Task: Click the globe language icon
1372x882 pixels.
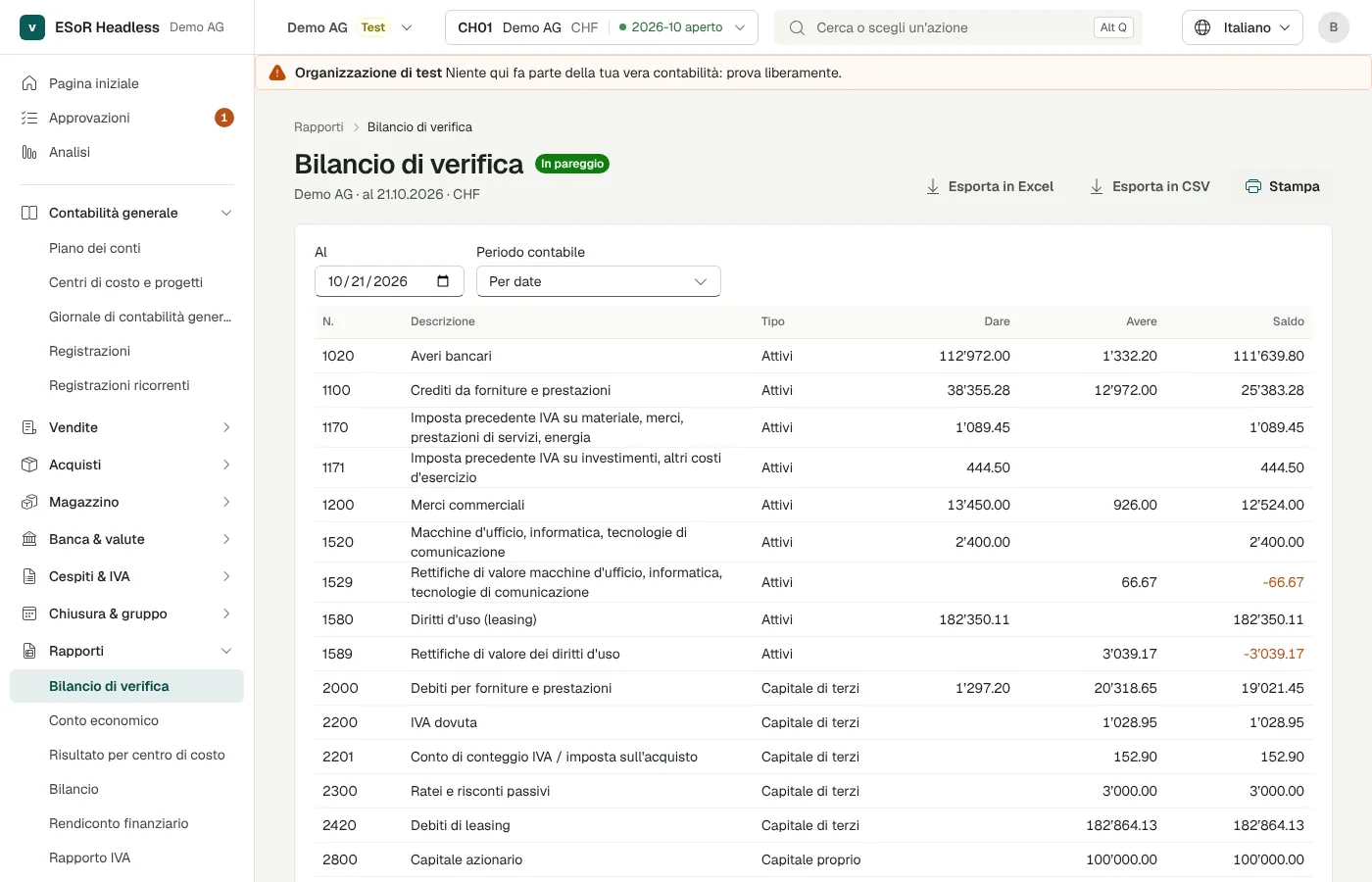Action: point(1202,27)
